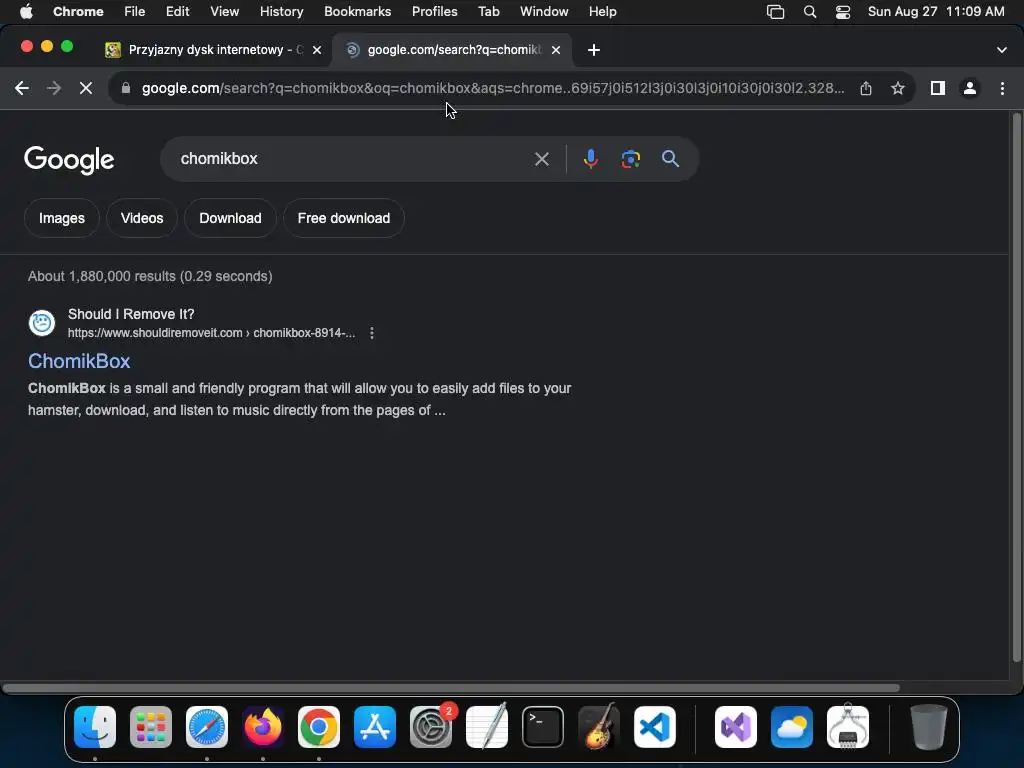The height and width of the screenshot is (768, 1024).
Task: Share this page via the share icon
Action: (866, 88)
